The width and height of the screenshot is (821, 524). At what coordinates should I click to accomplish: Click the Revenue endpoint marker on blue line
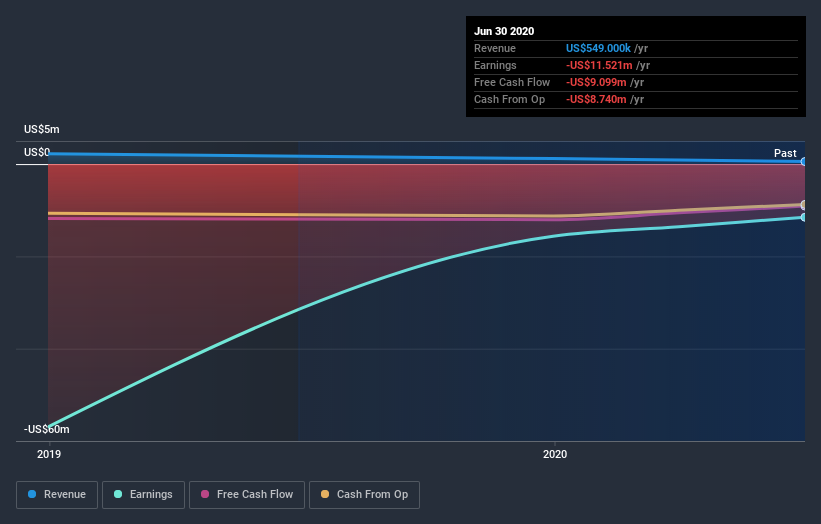click(x=803, y=162)
